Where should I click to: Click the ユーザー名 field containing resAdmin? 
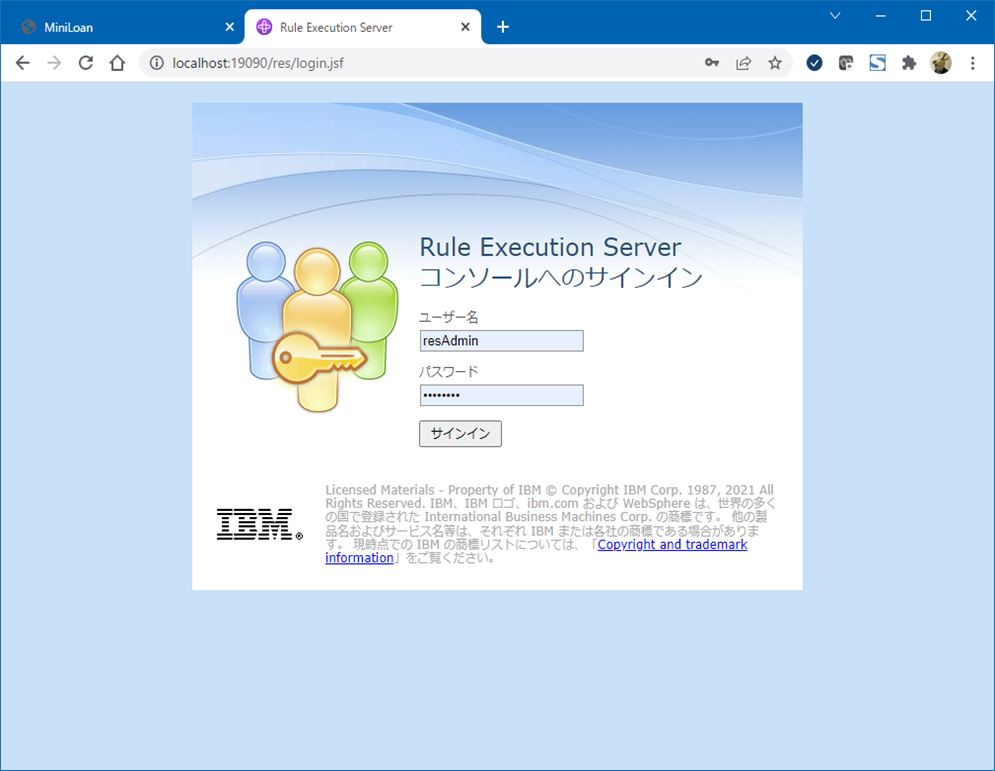click(501, 341)
